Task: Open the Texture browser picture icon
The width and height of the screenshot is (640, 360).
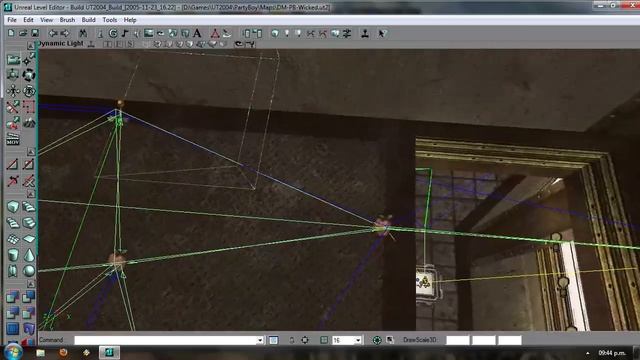Action: pyautogui.click(x=149, y=33)
